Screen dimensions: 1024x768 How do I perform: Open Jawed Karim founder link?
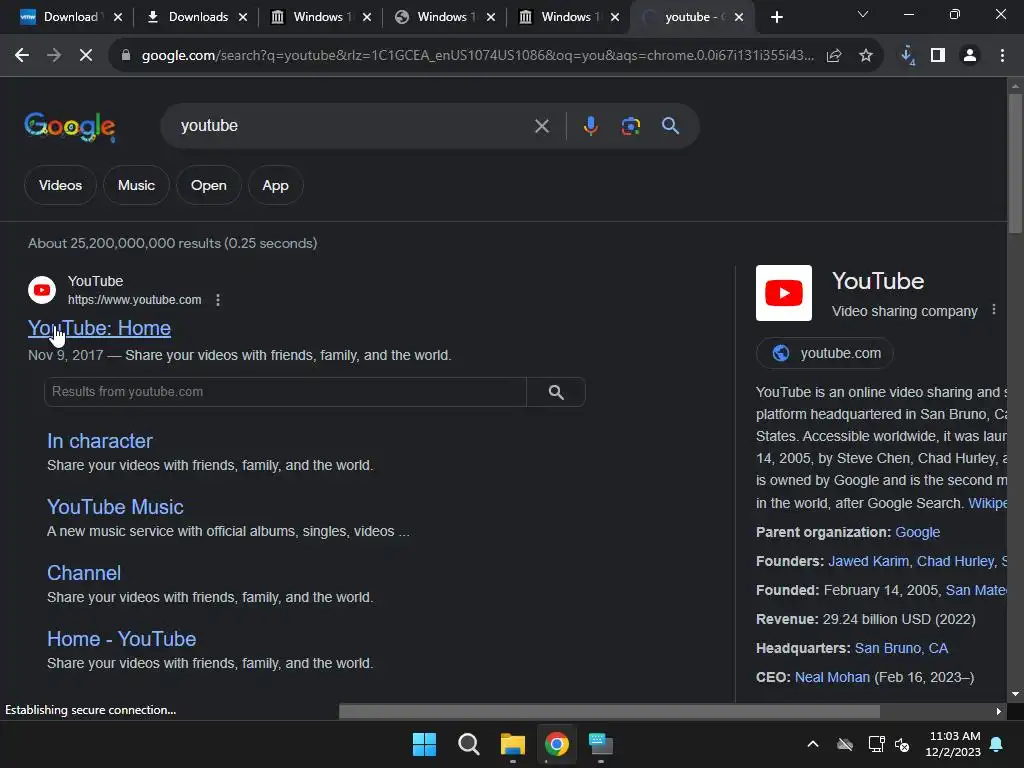868,561
